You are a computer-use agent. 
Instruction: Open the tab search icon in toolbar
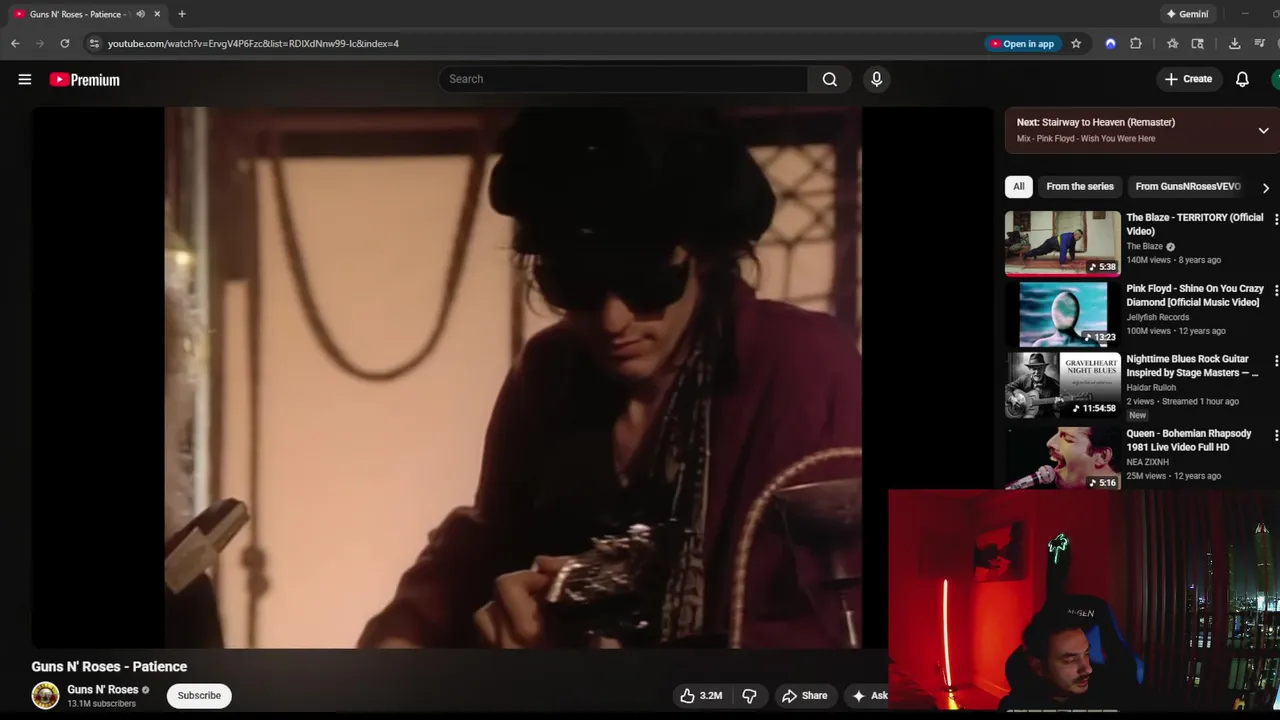[x=1198, y=44]
